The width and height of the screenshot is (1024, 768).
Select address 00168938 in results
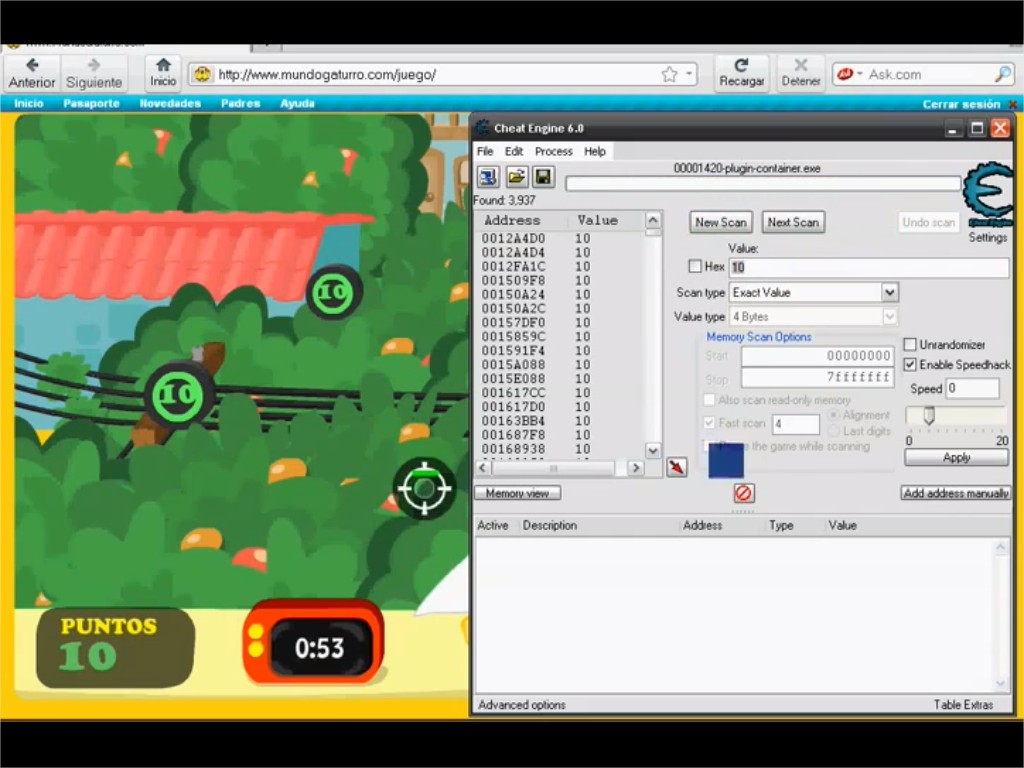click(513, 449)
